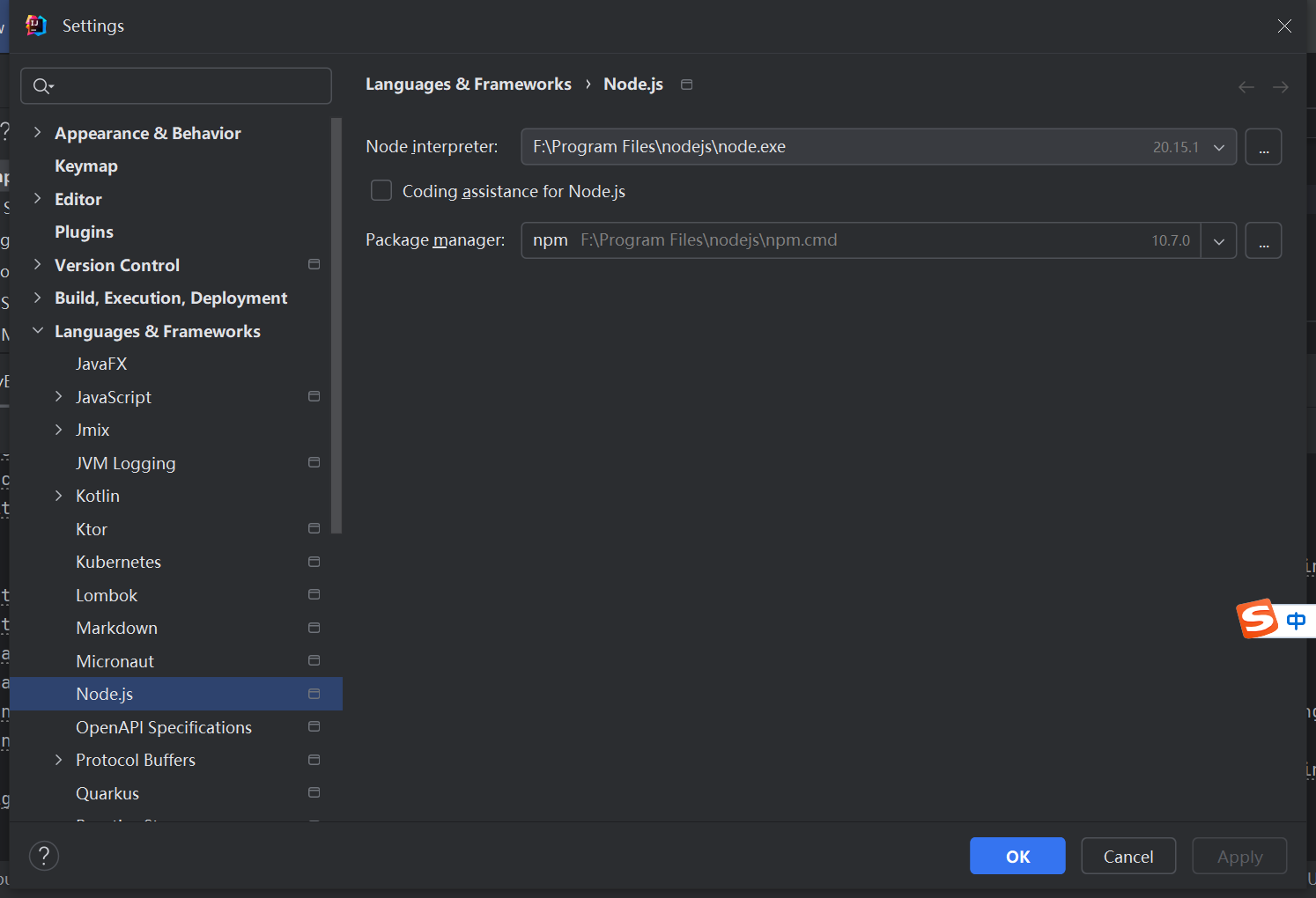The height and width of the screenshot is (898, 1316).
Task: Expand the Version Control section
Action: point(38,264)
